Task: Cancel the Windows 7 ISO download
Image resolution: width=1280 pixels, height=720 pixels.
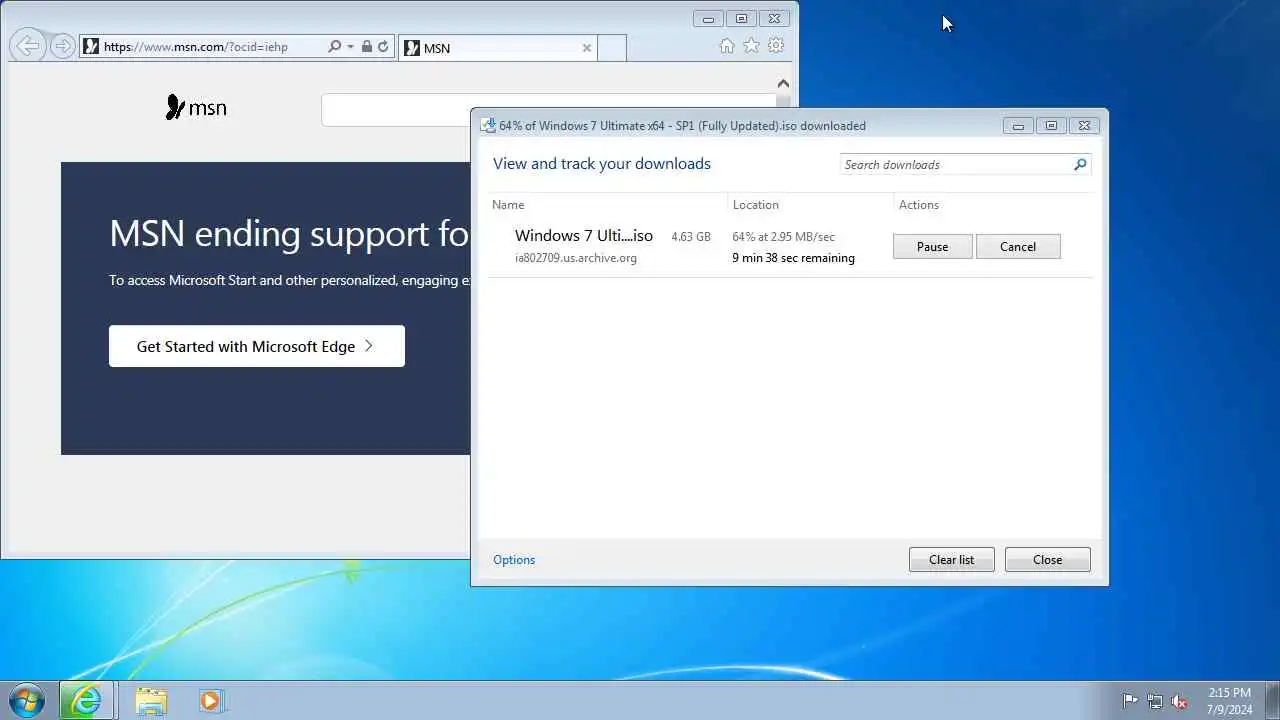Action: pos(1018,247)
